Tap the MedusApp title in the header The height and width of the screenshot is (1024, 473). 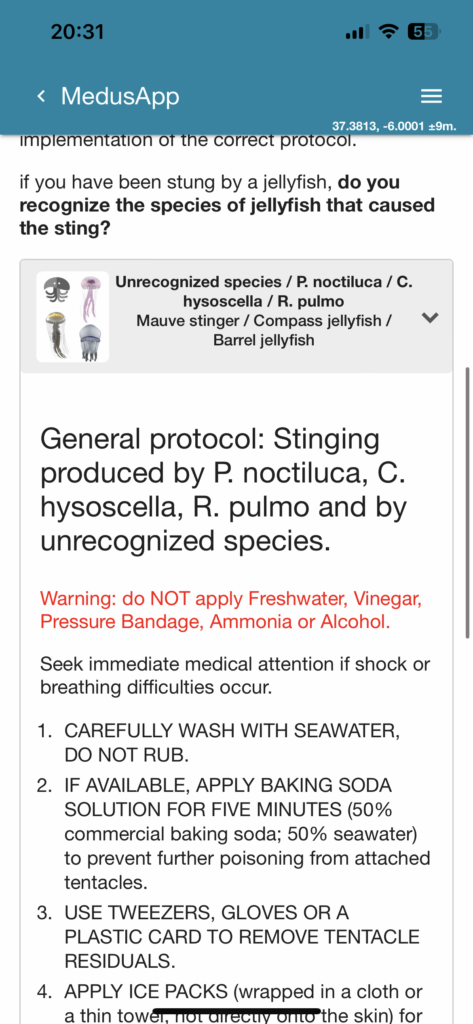tap(120, 97)
